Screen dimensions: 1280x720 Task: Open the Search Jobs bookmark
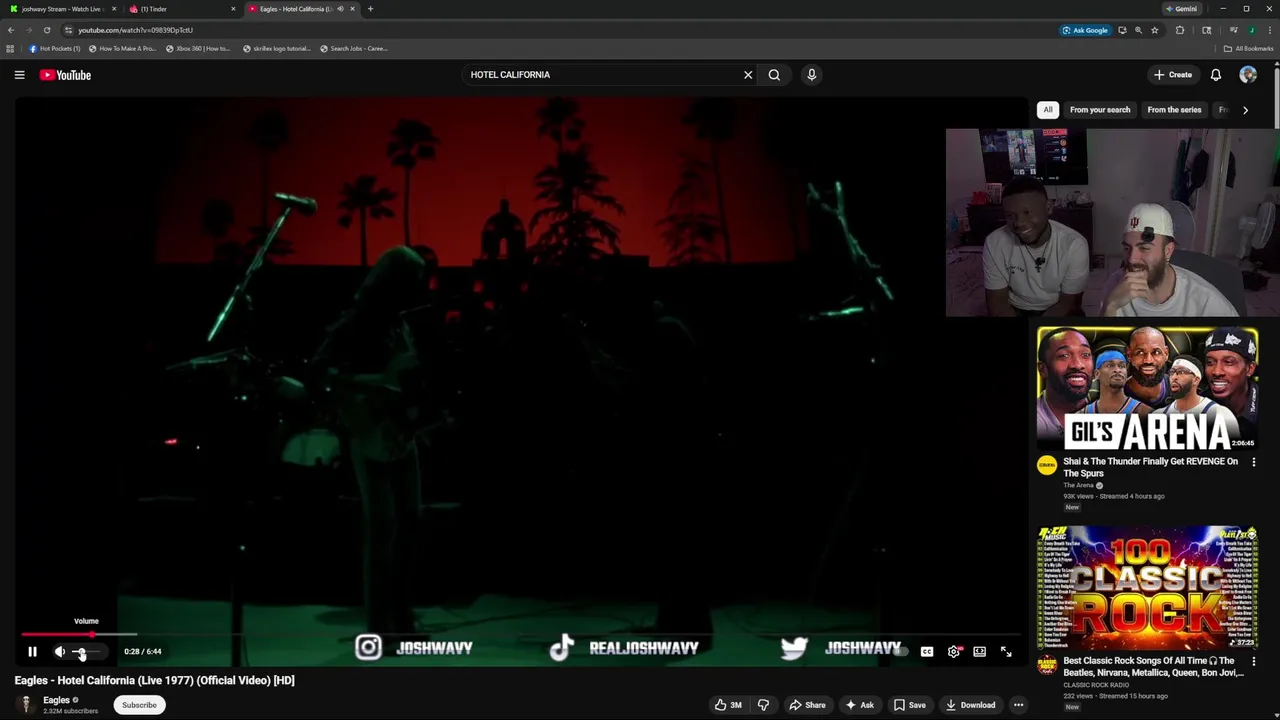[354, 48]
